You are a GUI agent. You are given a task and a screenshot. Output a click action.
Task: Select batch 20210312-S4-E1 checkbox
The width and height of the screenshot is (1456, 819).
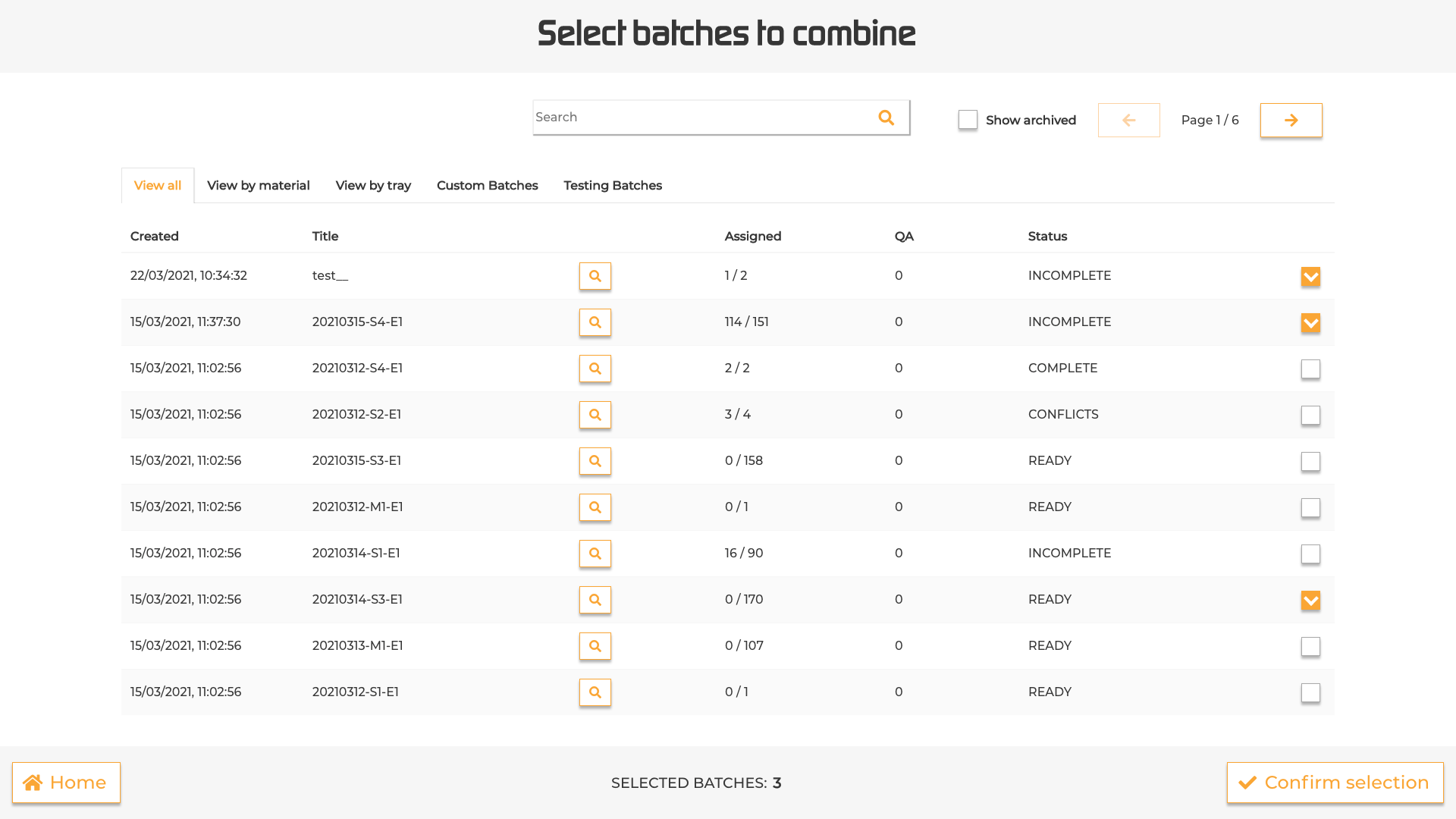pyautogui.click(x=1310, y=369)
